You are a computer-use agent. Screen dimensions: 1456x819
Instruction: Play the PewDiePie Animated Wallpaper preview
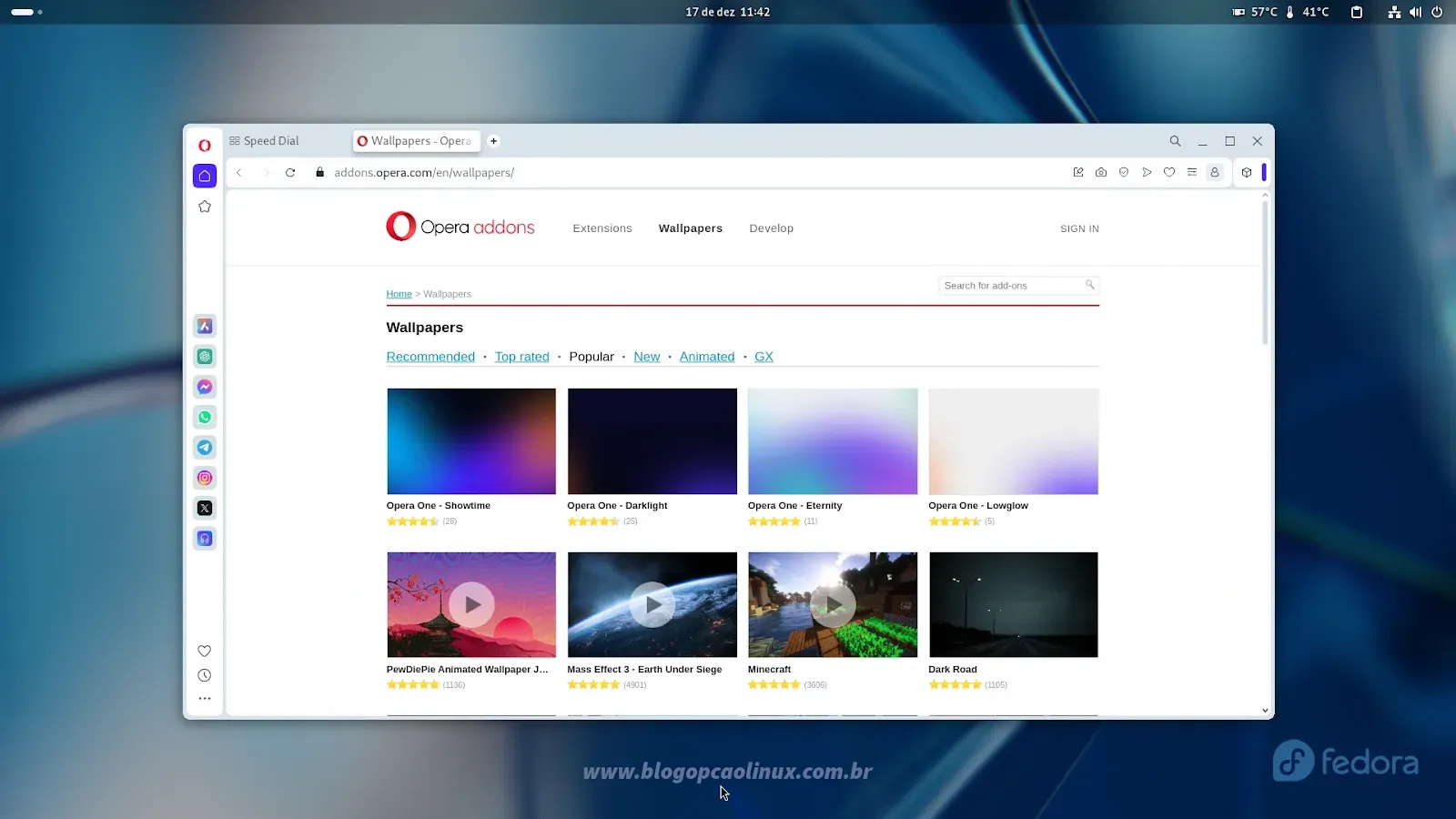point(471,604)
